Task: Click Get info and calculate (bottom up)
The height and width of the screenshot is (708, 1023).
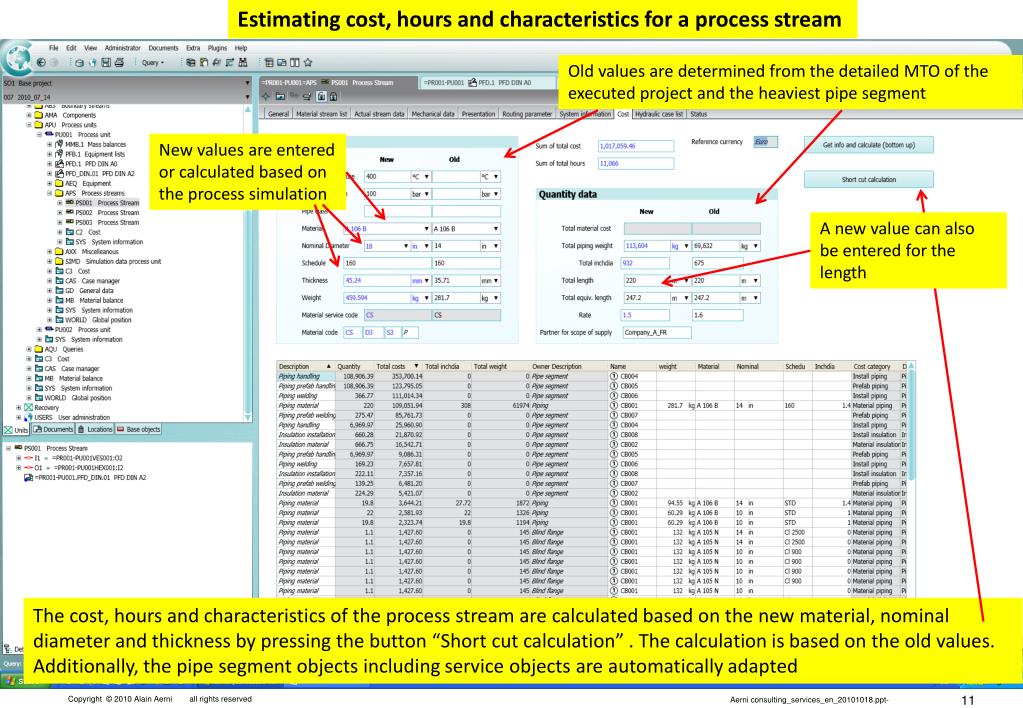Action: click(x=868, y=145)
